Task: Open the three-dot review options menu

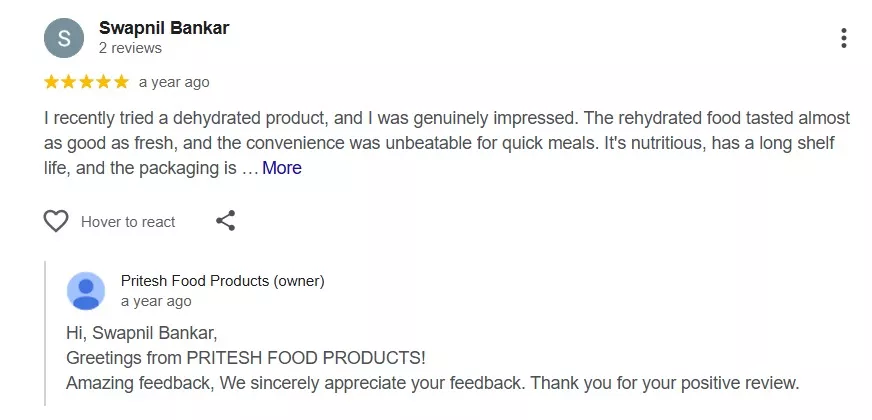Action: point(844,38)
